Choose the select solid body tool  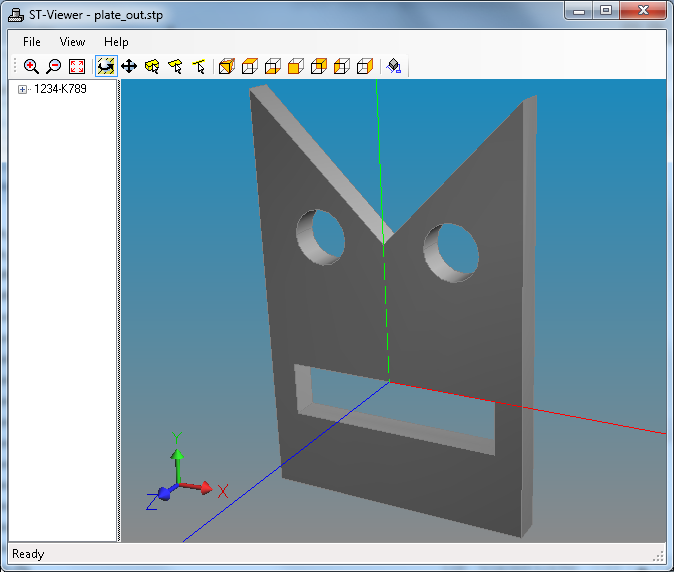pyautogui.click(x=152, y=66)
